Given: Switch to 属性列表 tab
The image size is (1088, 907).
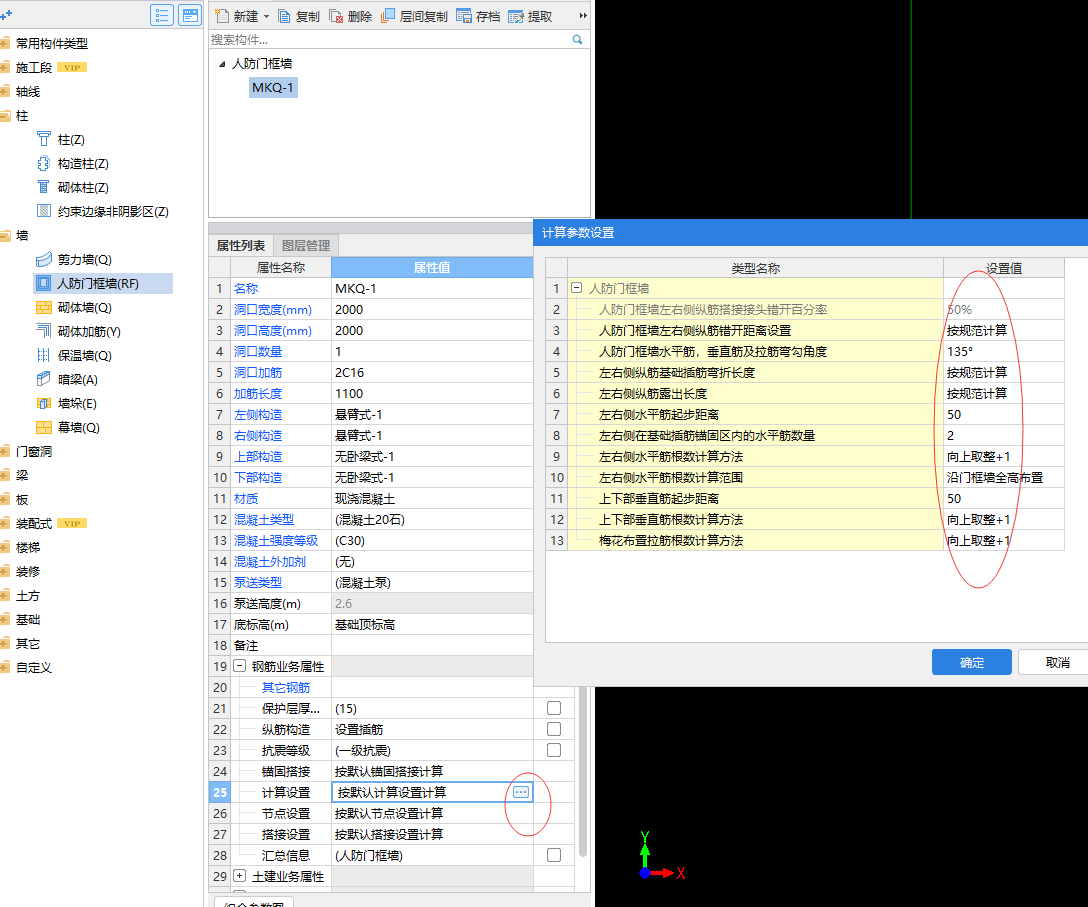Looking at the screenshot, I should 241,245.
